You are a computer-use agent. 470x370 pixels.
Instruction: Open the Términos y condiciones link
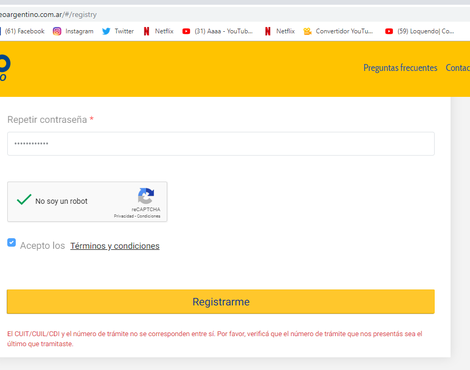(x=115, y=246)
